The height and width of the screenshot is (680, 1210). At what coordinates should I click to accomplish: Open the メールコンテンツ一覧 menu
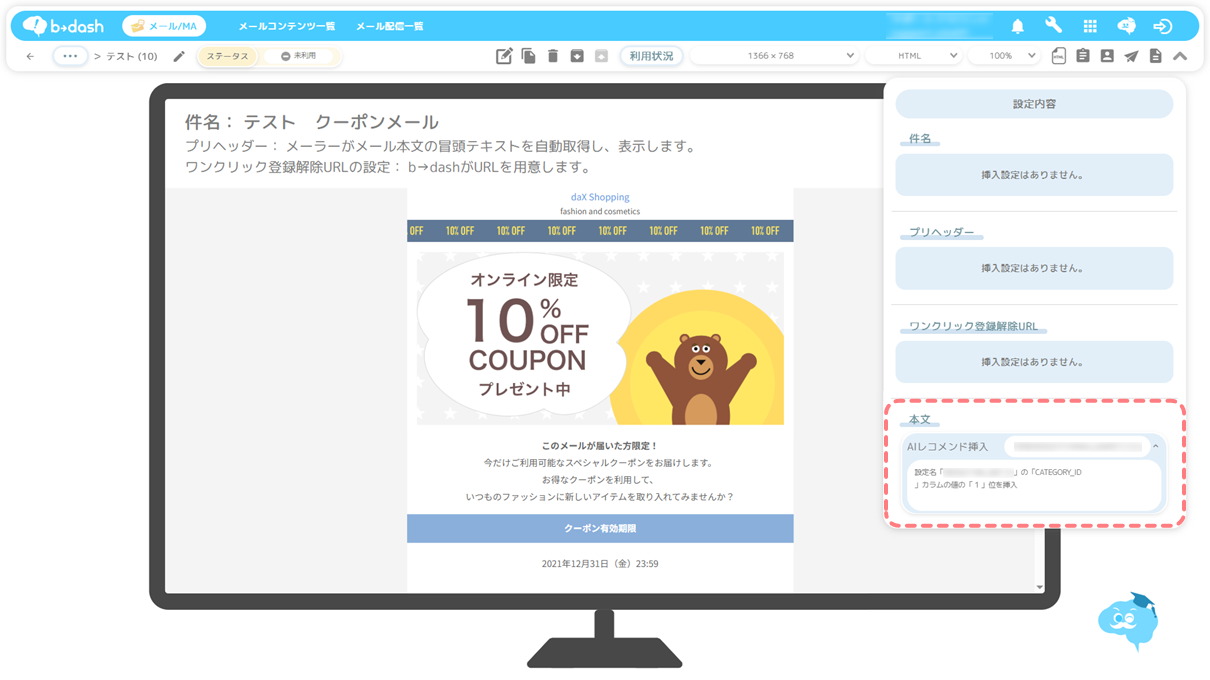pyautogui.click(x=287, y=26)
